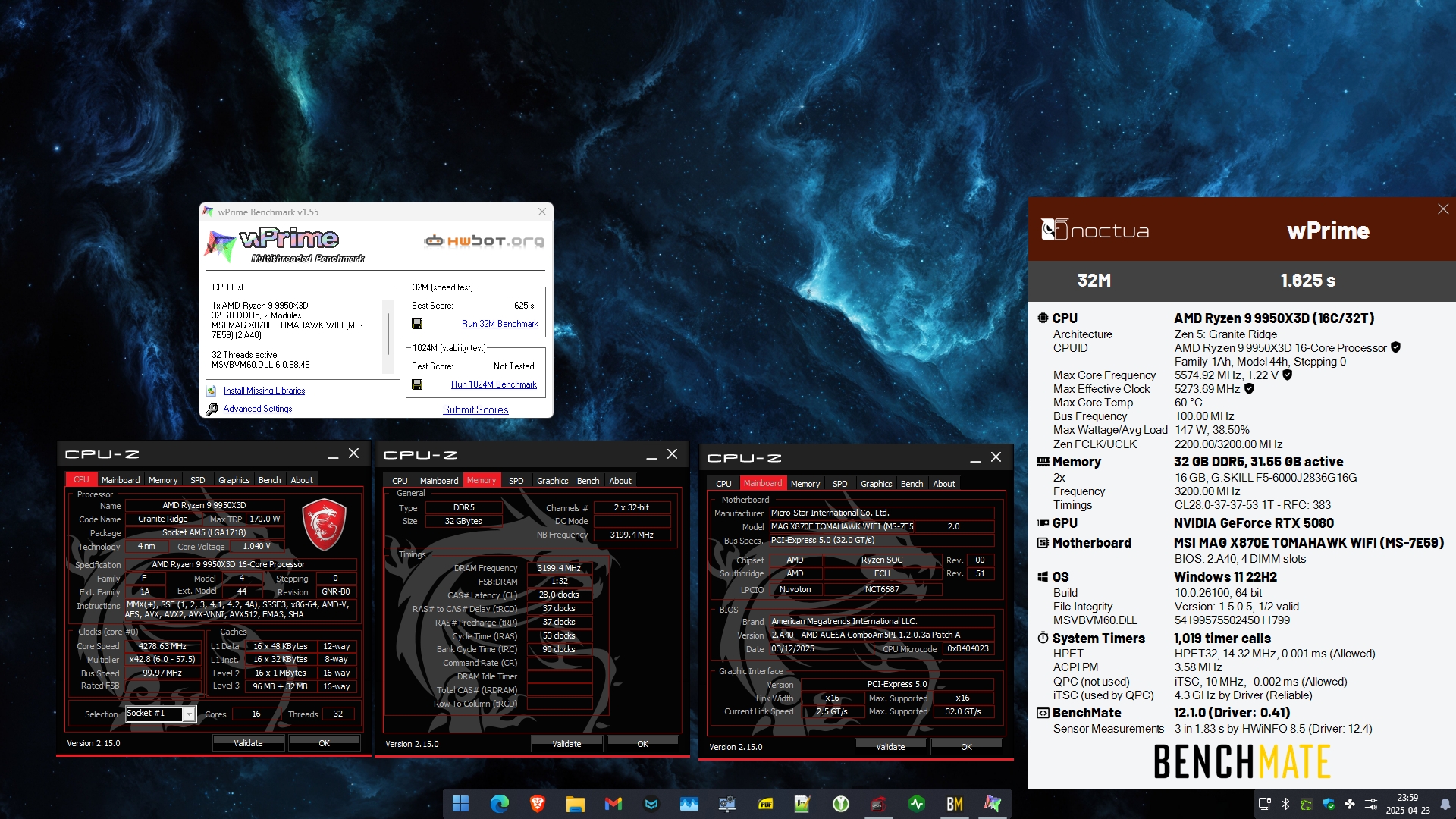Click the Noctua logo in BenchMate panel
This screenshot has height=819, width=1456.
click(1095, 230)
